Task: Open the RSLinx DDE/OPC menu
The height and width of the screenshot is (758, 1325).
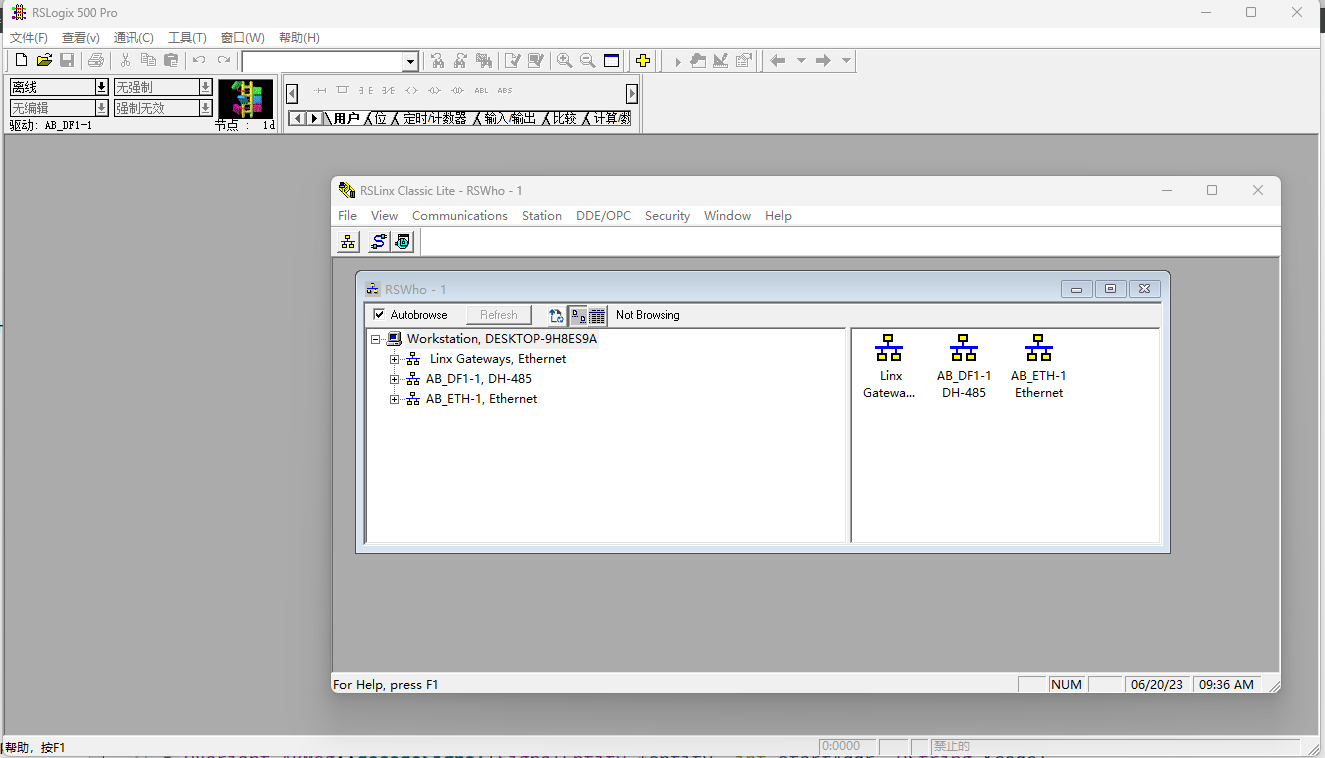Action: (x=603, y=216)
